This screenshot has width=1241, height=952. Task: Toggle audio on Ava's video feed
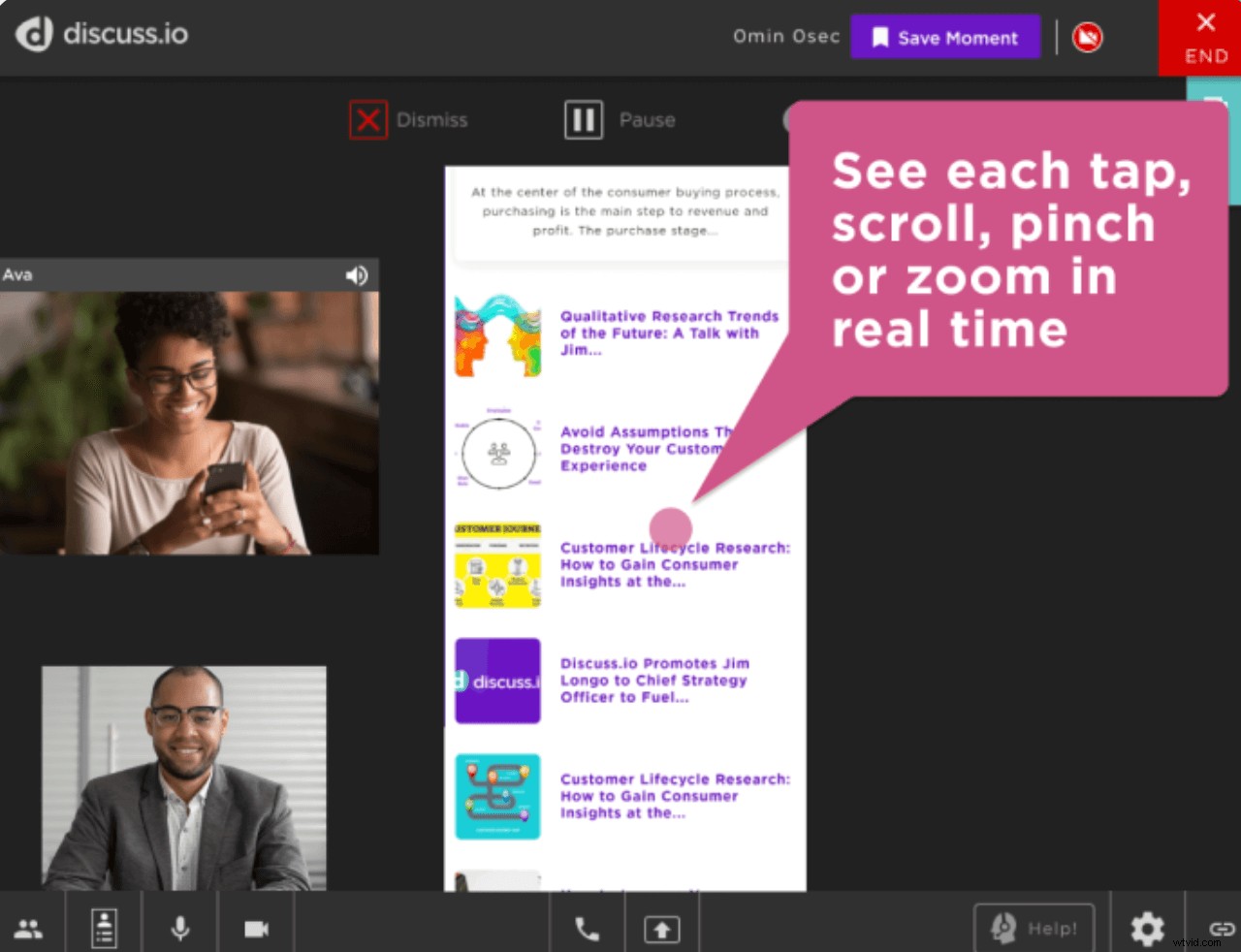357,275
